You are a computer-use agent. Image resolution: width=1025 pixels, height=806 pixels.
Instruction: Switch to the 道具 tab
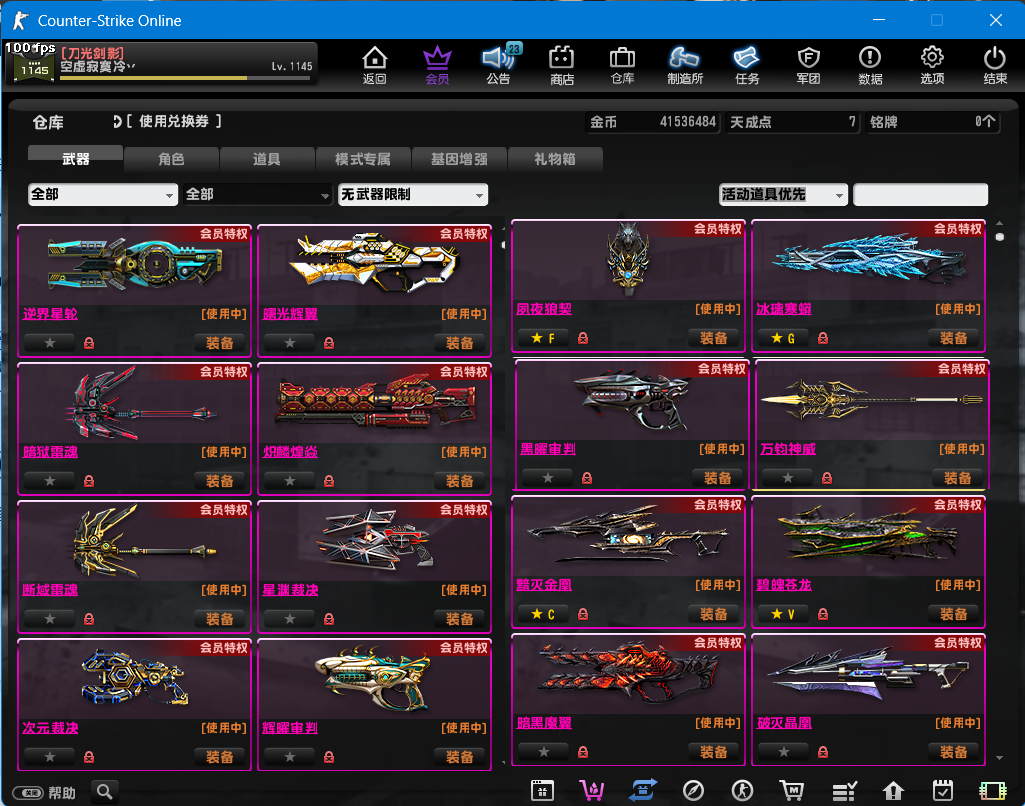point(267,159)
